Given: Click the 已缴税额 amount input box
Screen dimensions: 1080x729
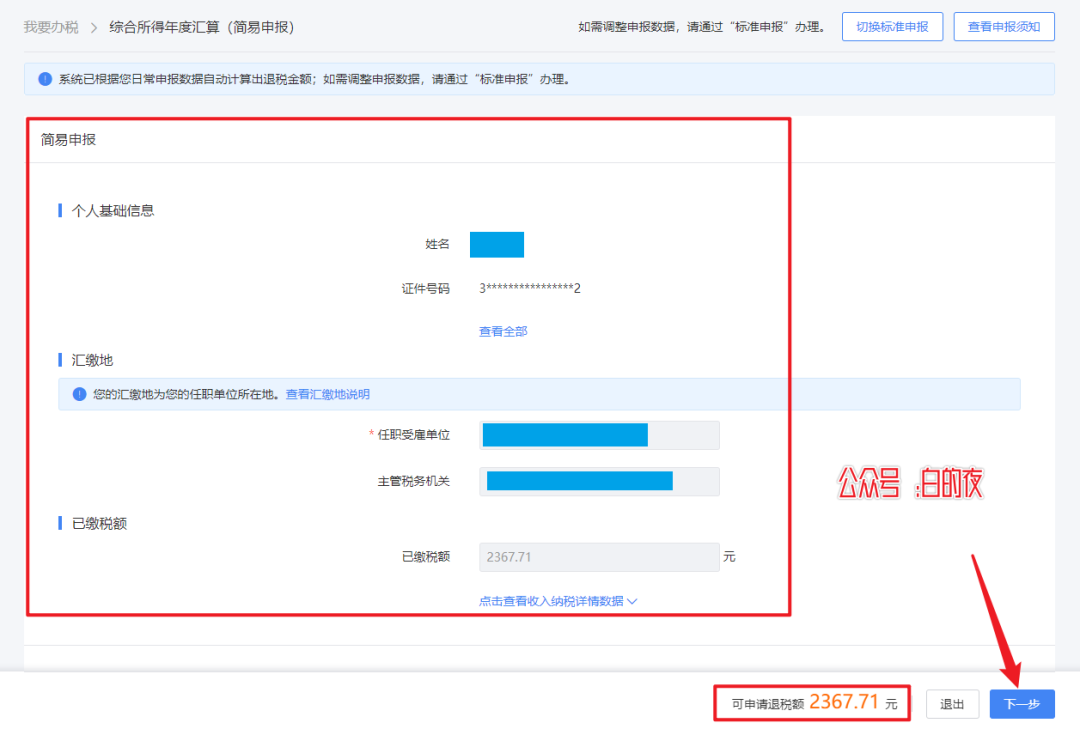Looking at the screenshot, I should 599,557.
